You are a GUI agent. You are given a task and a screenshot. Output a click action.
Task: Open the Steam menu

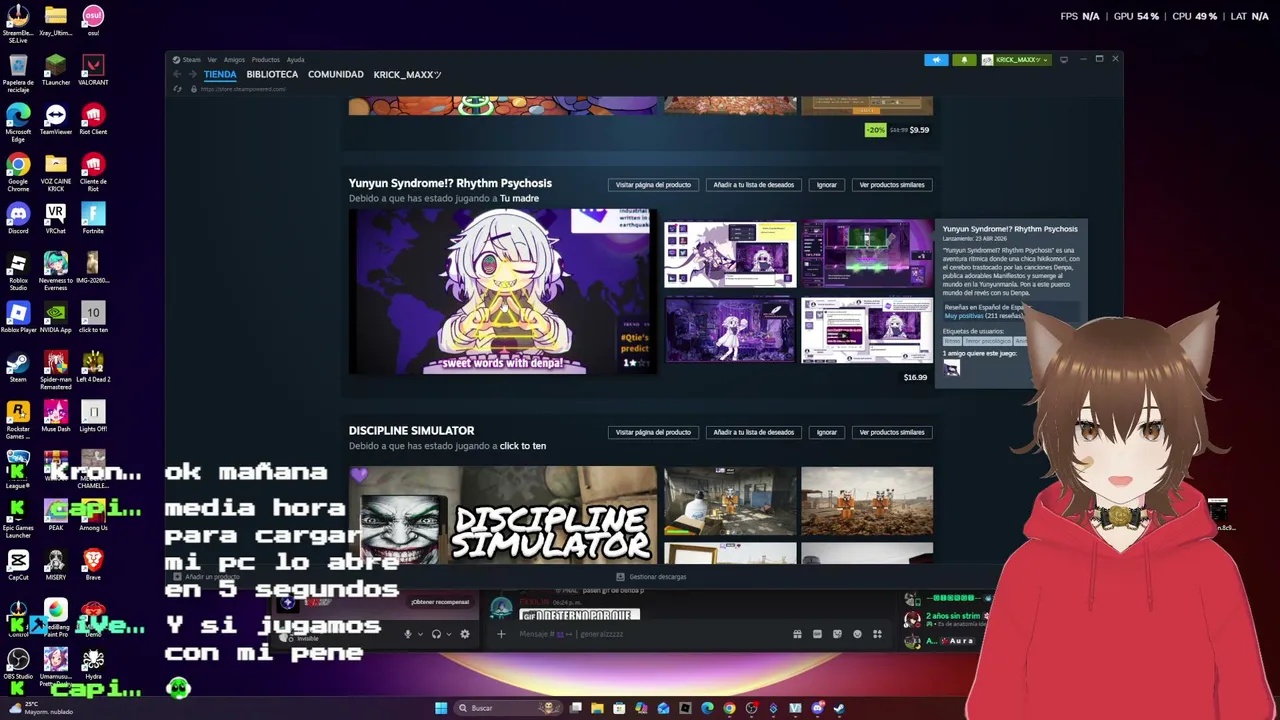click(x=187, y=60)
